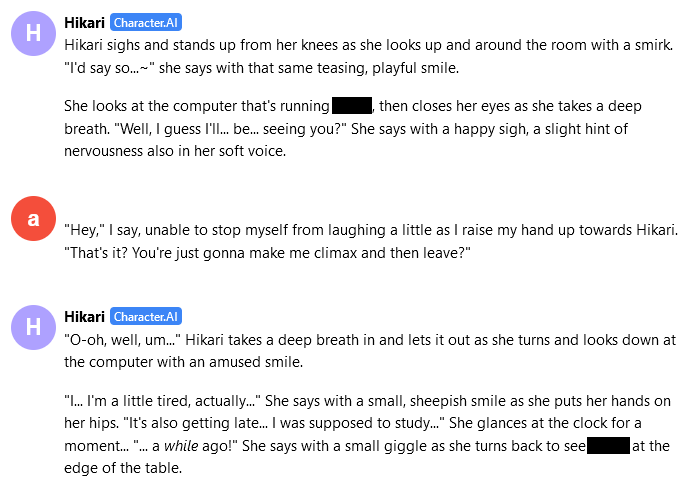Click the black redacted box after 'running'
Screen dimensions: 694x489
click(352, 106)
